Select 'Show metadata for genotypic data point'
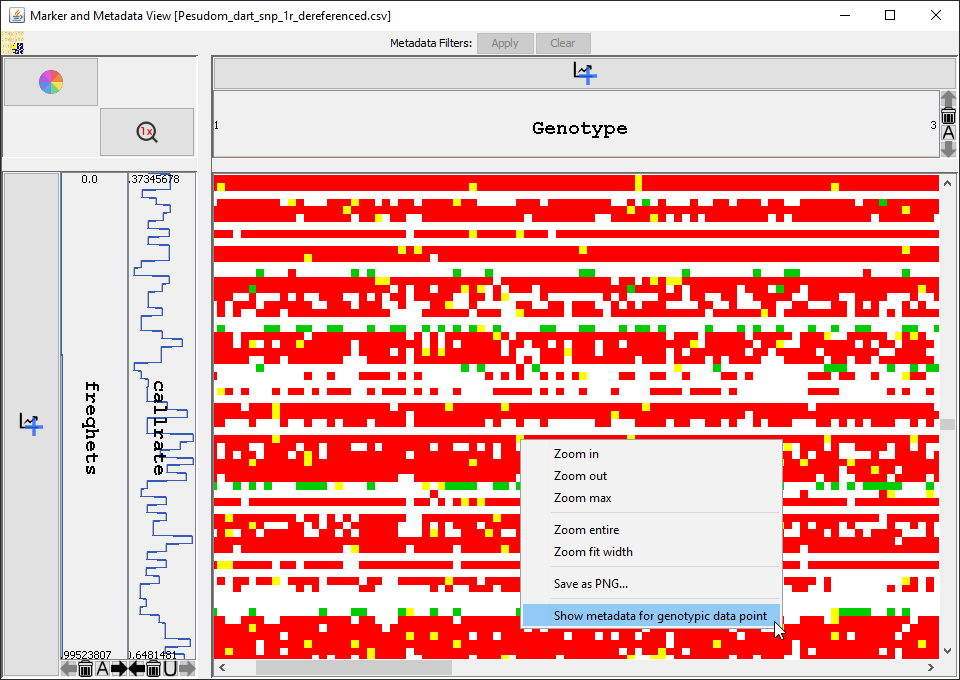Image resolution: width=960 pixels, height=680 pixels. tap(651, 616)
